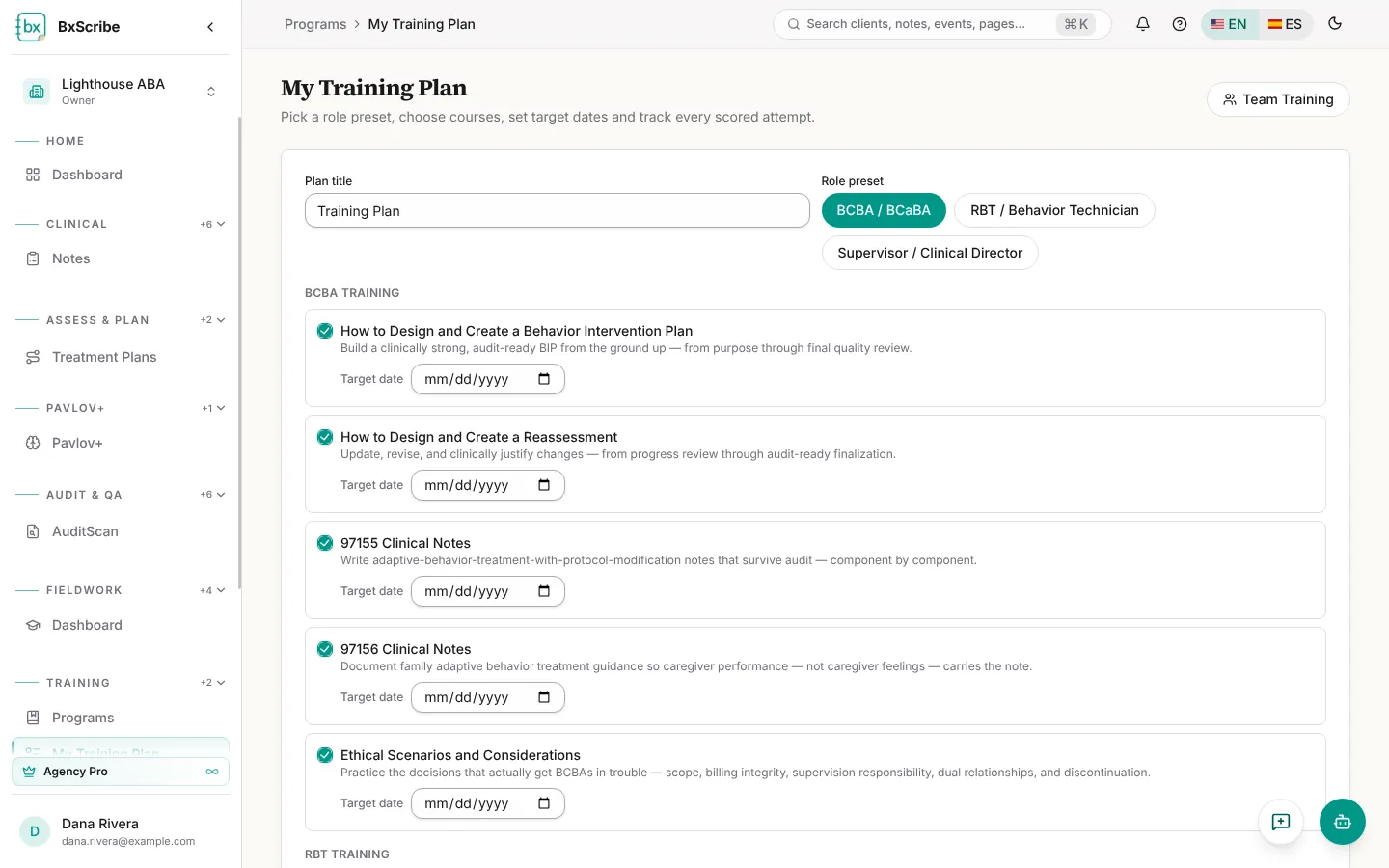1389x868 pixels.
Task: Expand the Audit & QA section +6
Action: [213, 495]
